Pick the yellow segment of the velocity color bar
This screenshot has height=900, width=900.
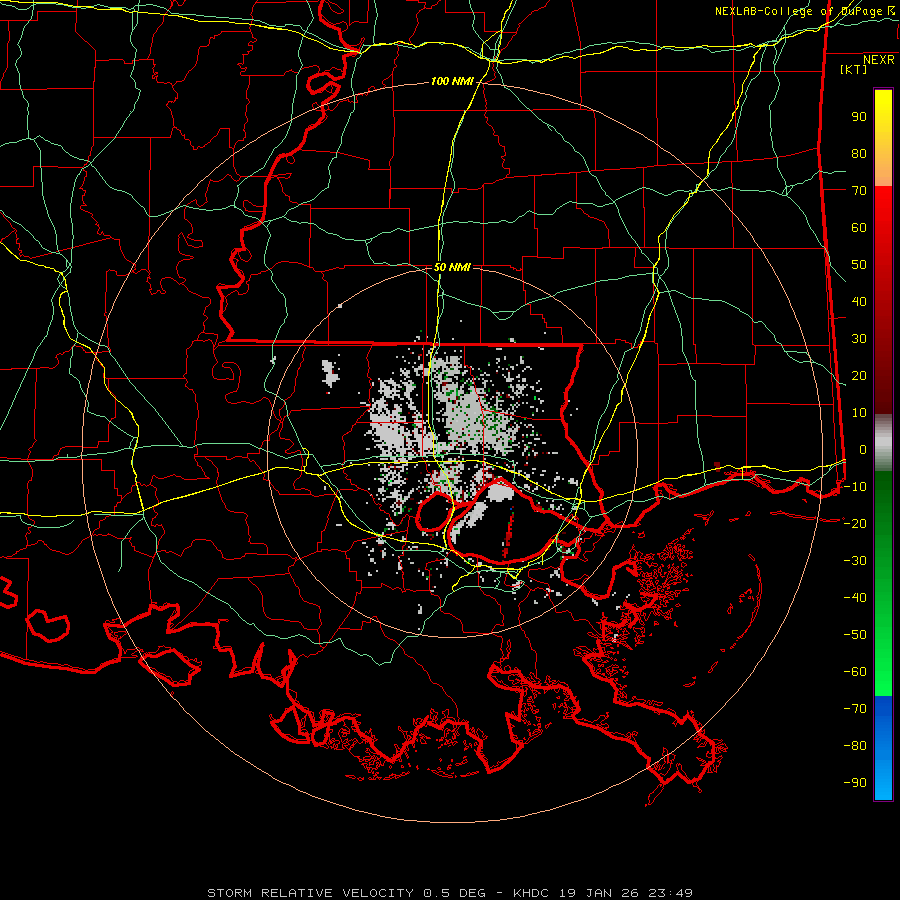(883, 138)
